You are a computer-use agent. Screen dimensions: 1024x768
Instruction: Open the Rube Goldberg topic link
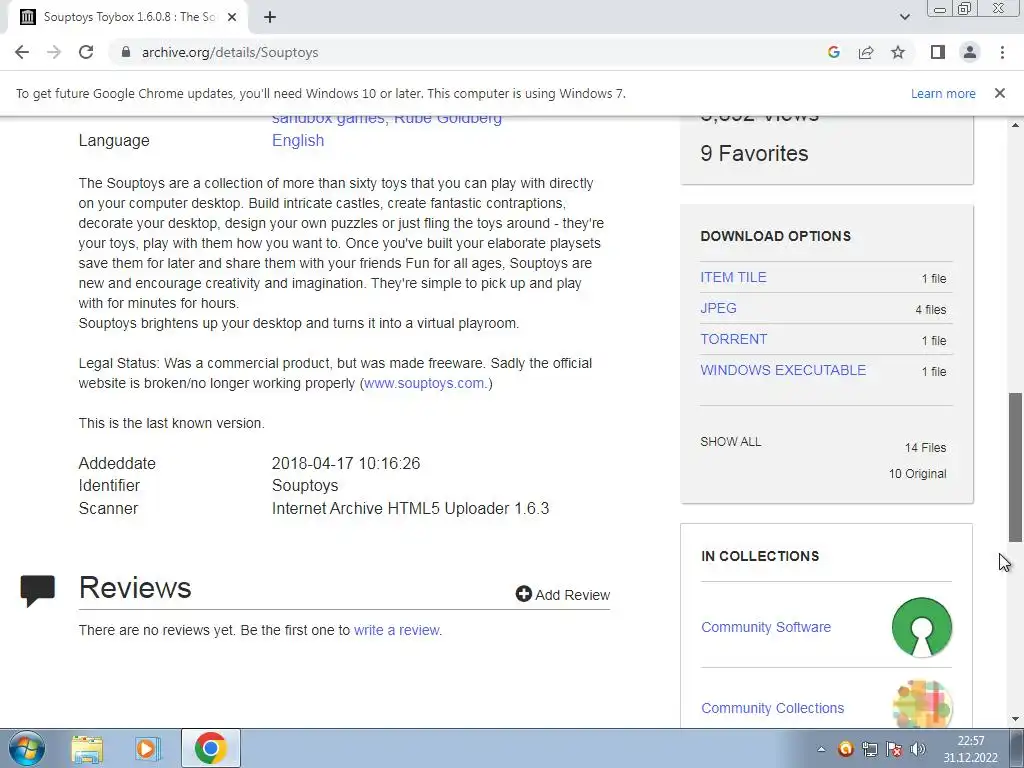click(x=447, y=119)
